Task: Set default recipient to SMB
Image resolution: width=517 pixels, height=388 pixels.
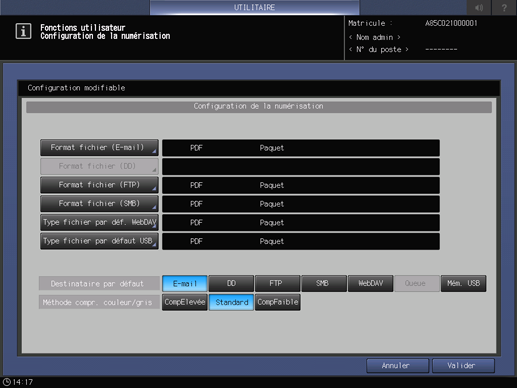Action: click(x=324, y=283)
